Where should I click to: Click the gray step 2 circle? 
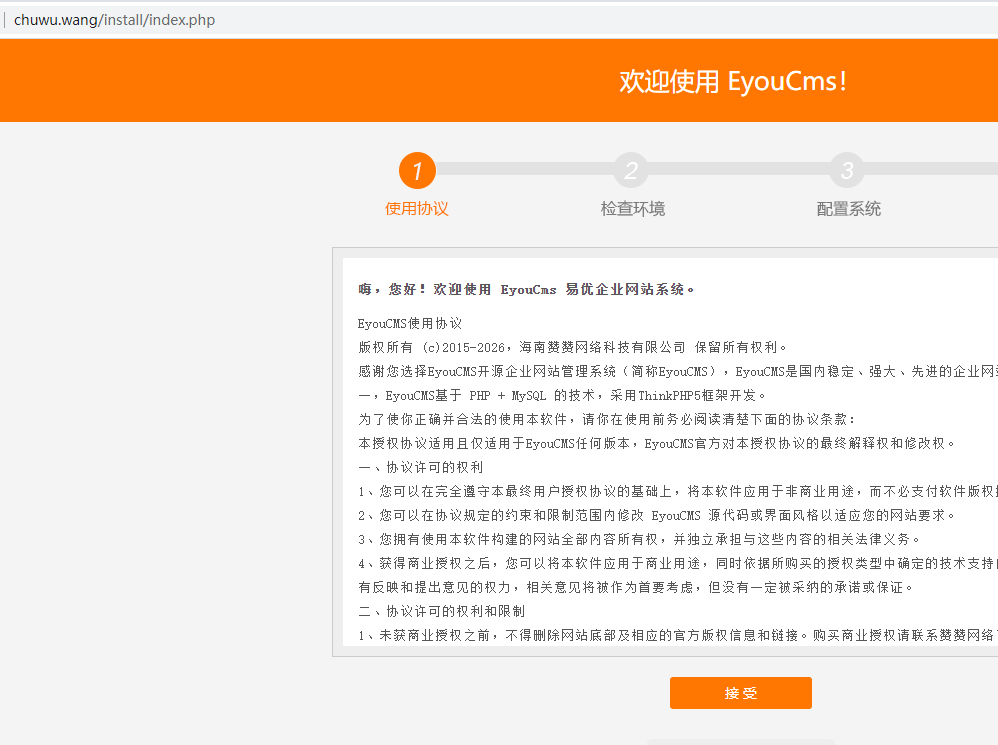coord(631,170)
